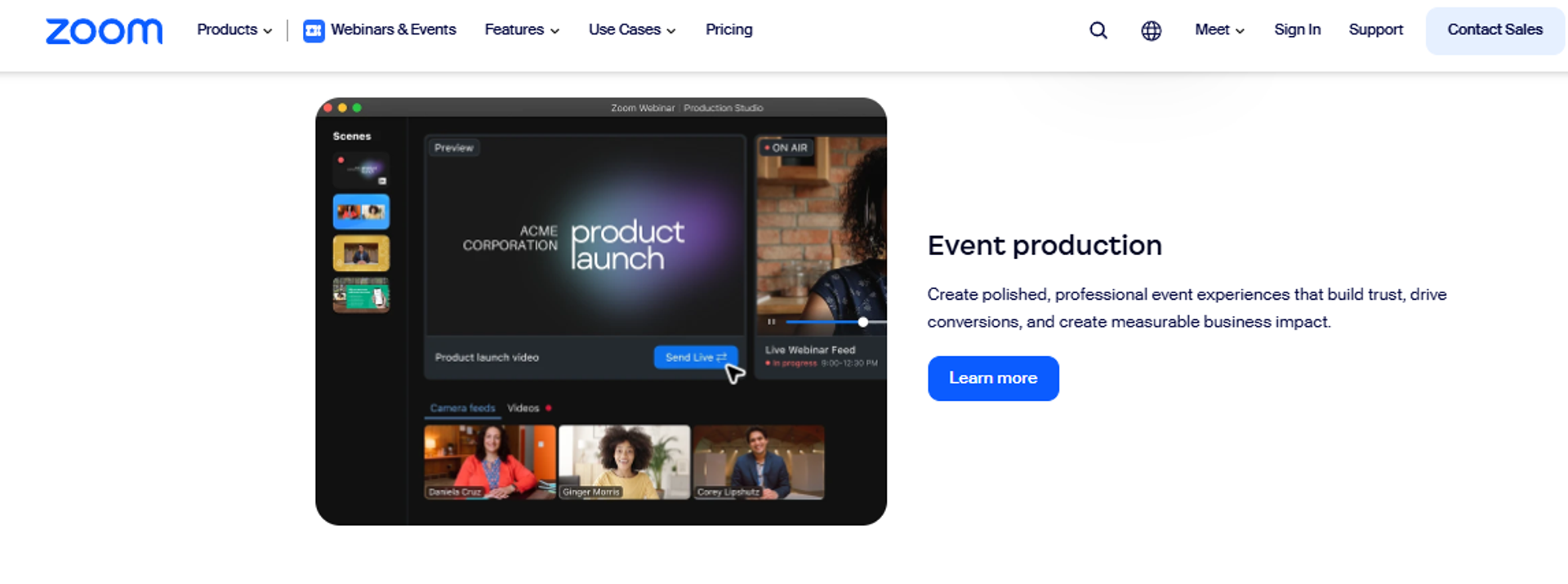1568x584 pixels.
Task: Click the Zoom logo
Action: tap(104, 31)
